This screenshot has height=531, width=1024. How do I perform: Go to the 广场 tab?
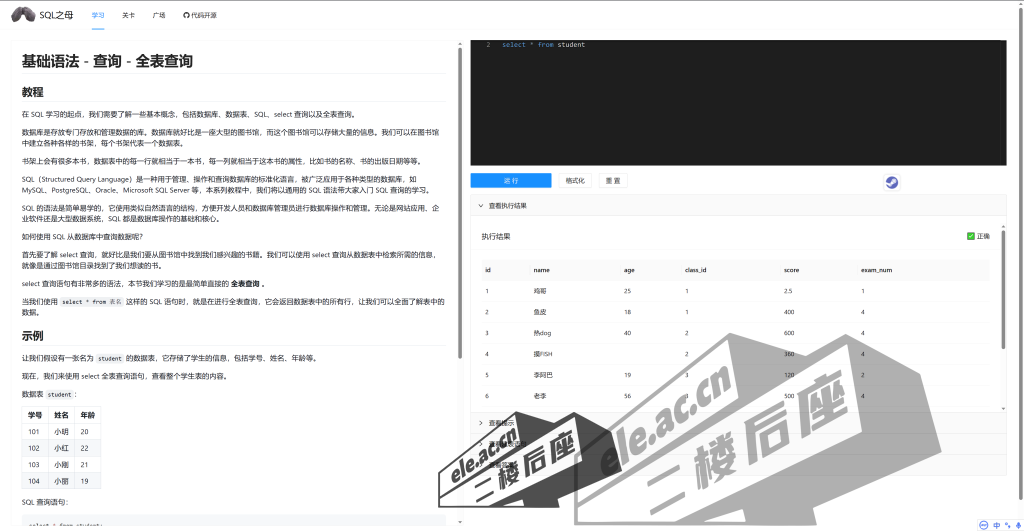159,15
